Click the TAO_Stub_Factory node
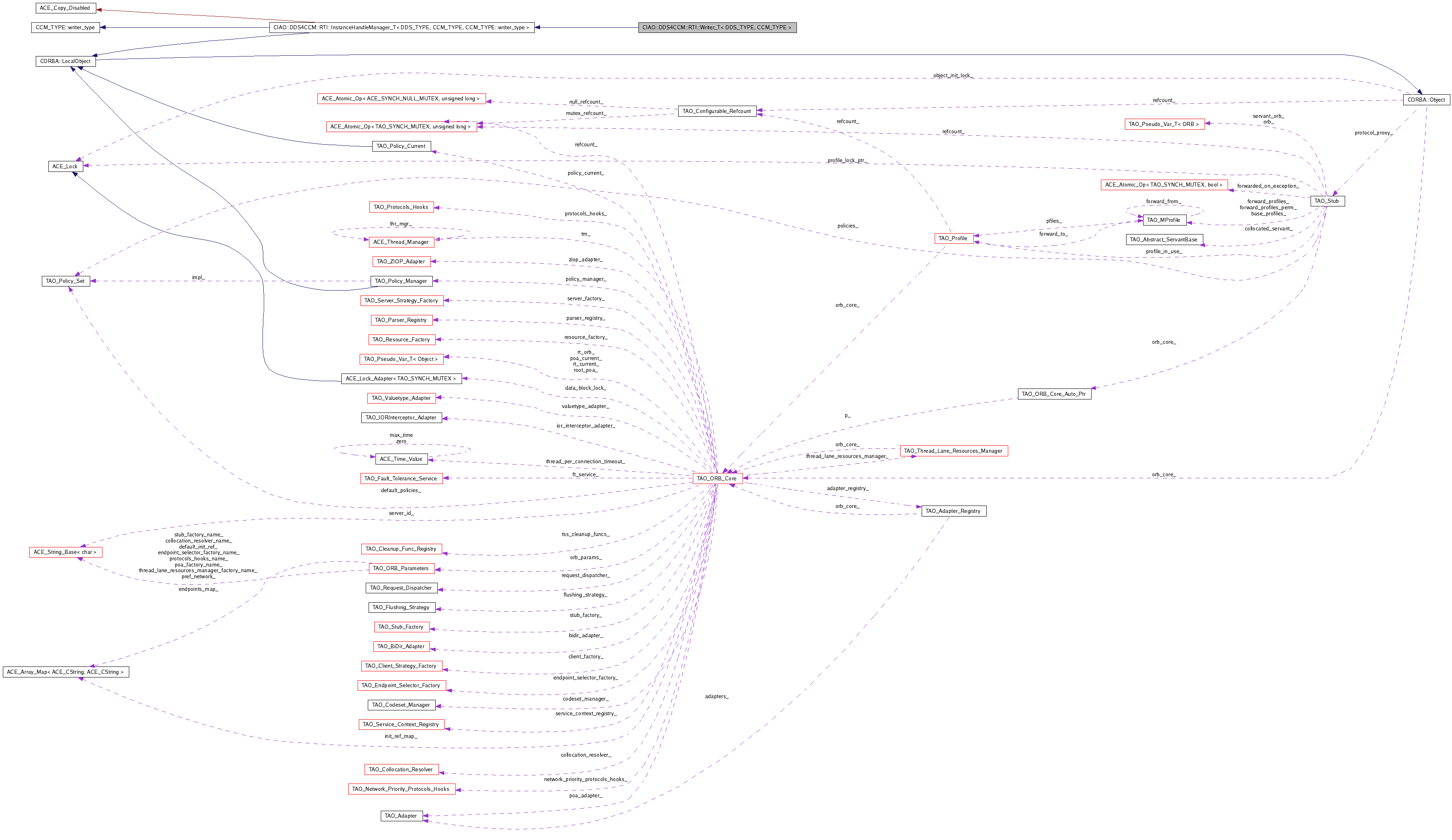This screenshot has height=840, width=1452. click(401, 627)
